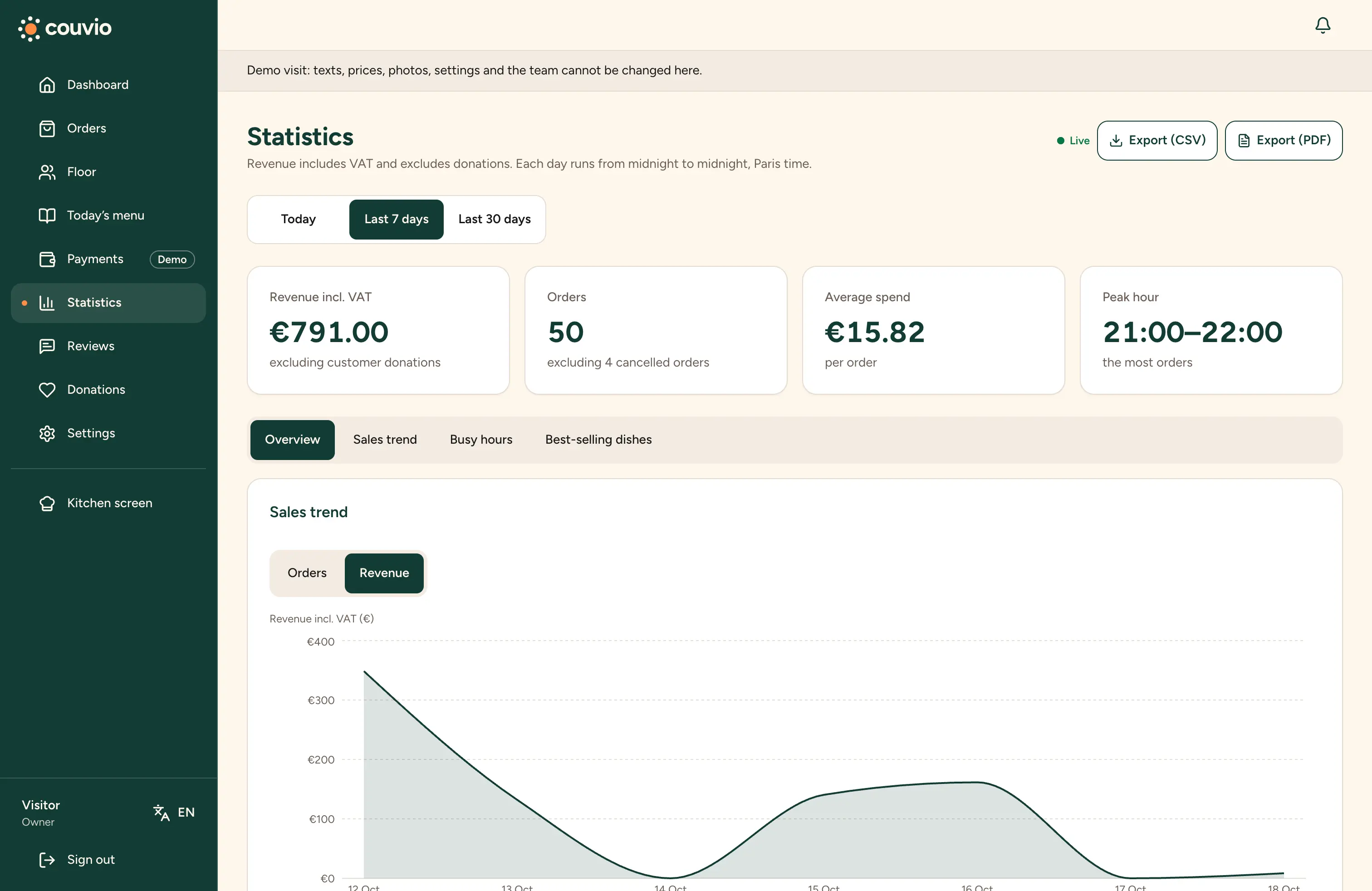Click the Couvio logo
This screenshot has height=891, width=1372.
click(x=64, y=28)
